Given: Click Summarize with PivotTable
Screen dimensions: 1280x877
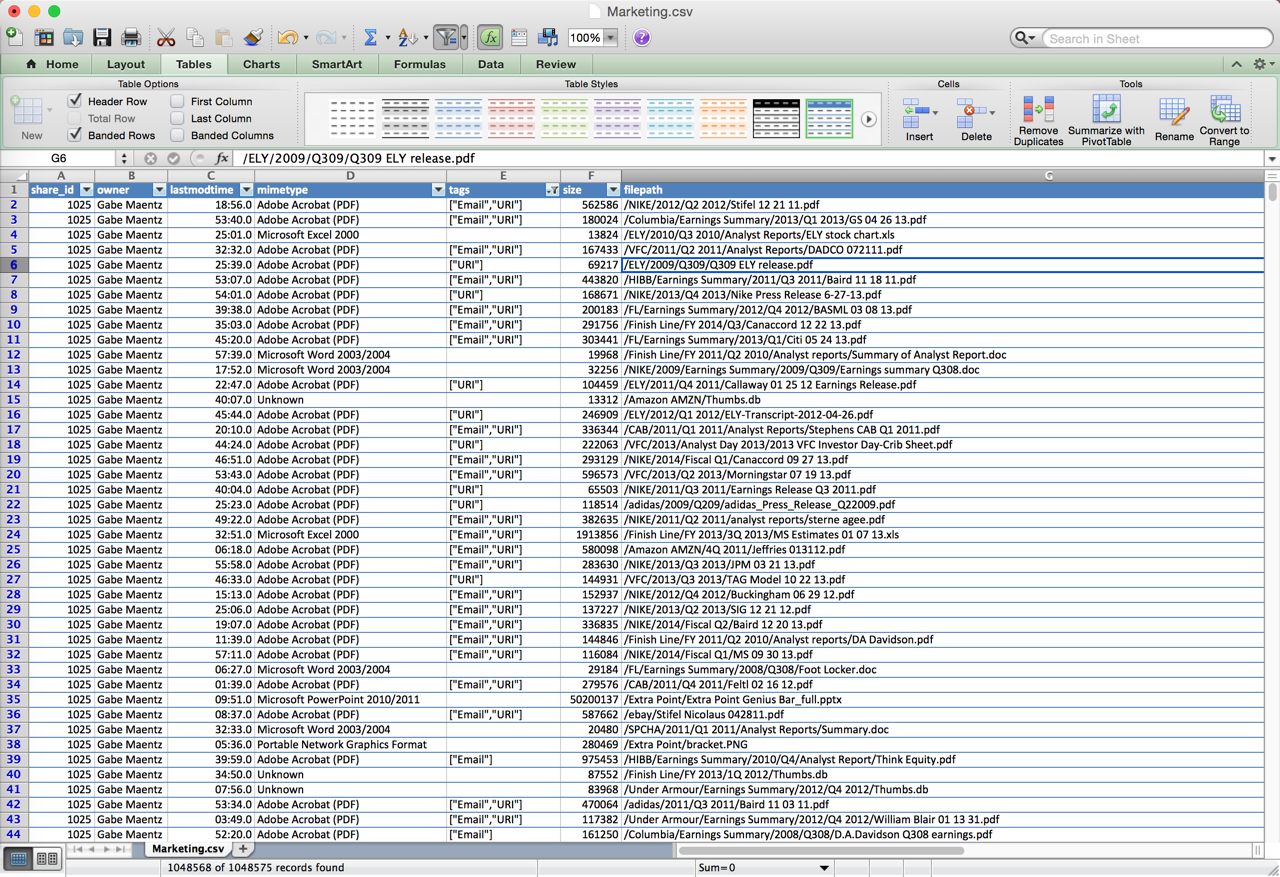Looking at the screenshot, I should [x=1106, y=121].
